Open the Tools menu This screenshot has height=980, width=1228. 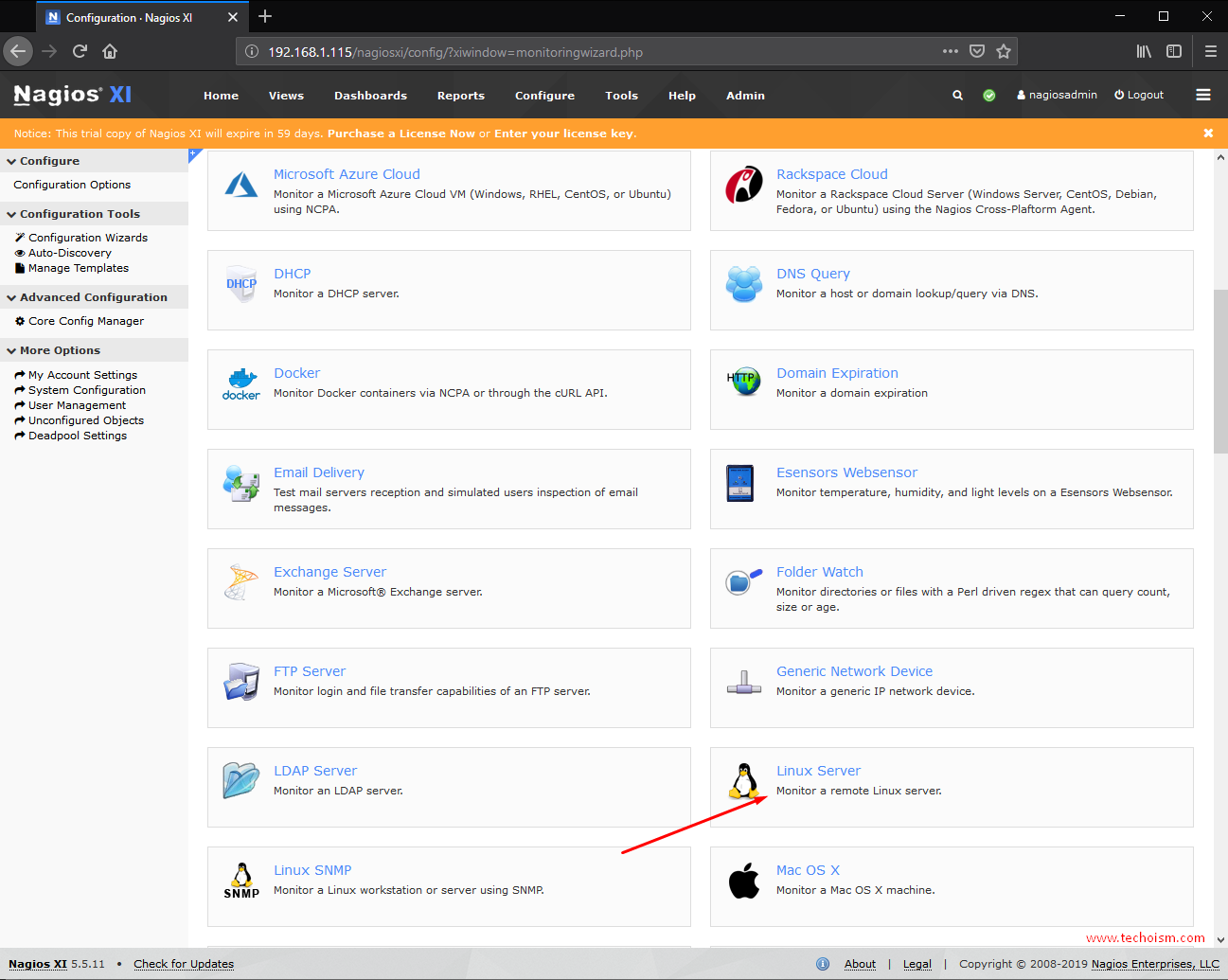click(621, 96)
